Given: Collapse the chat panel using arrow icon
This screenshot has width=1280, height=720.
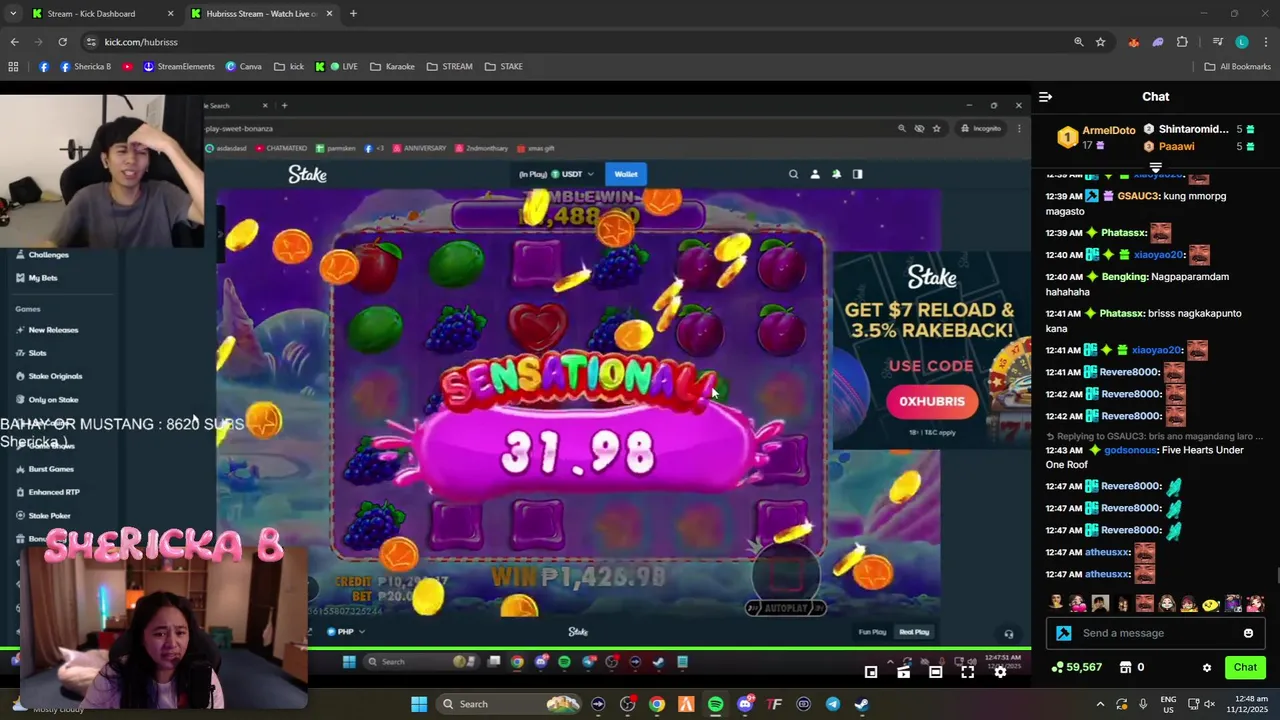Looking at the screenshot, I should 1045,97.
